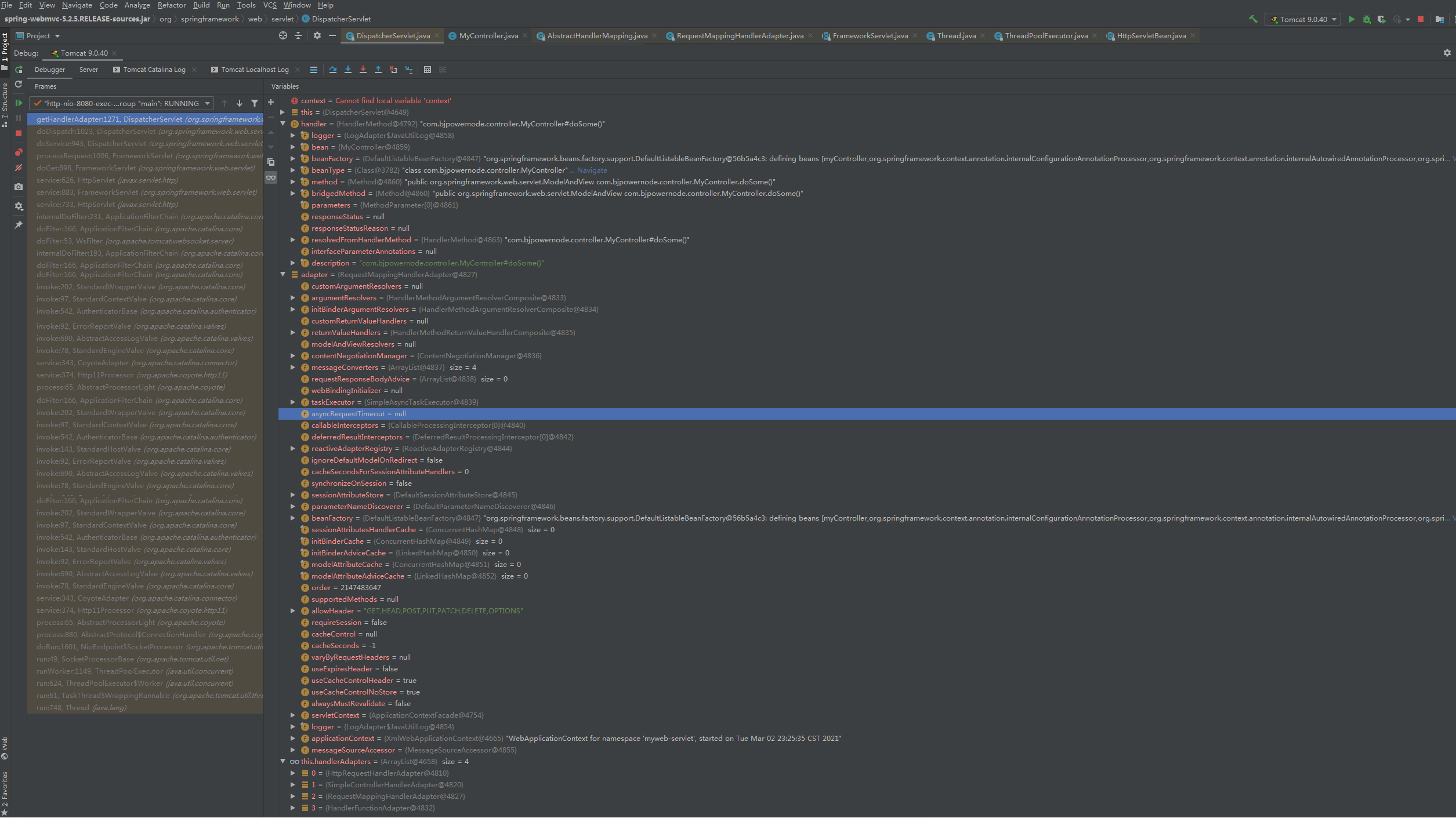Image resolution: width=1456 pixels, height=818 pixels.
Task: Open the thread selector dropdown showing RUNNING
Action: [122, 103]
